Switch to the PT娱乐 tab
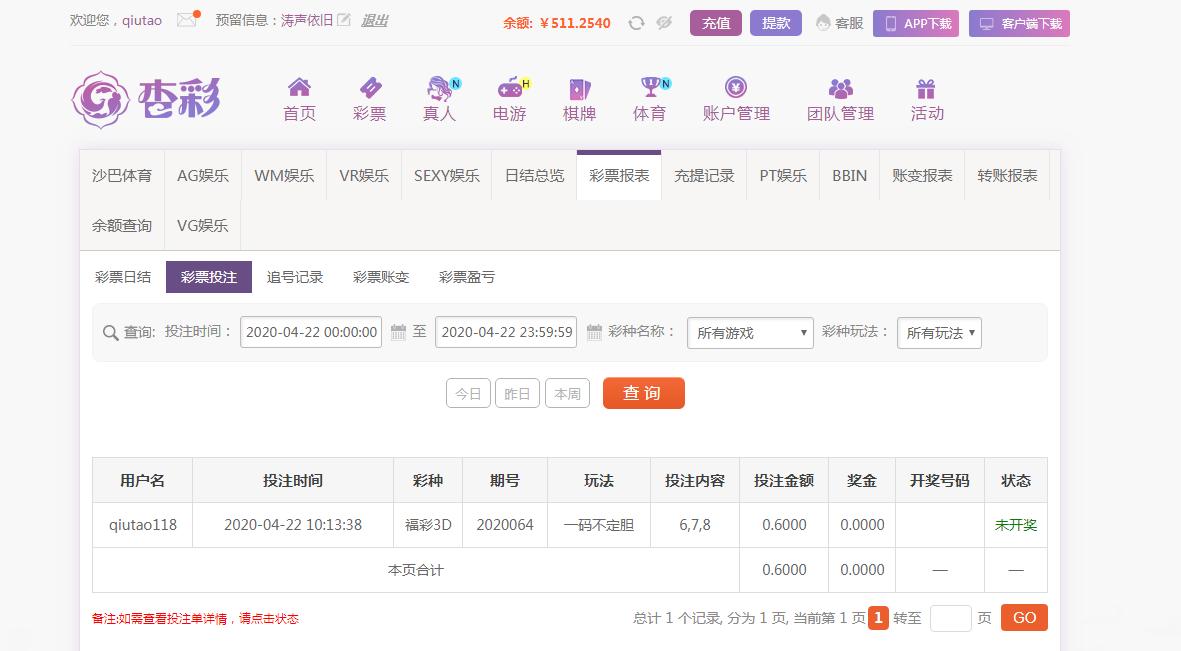 [783, 176]
